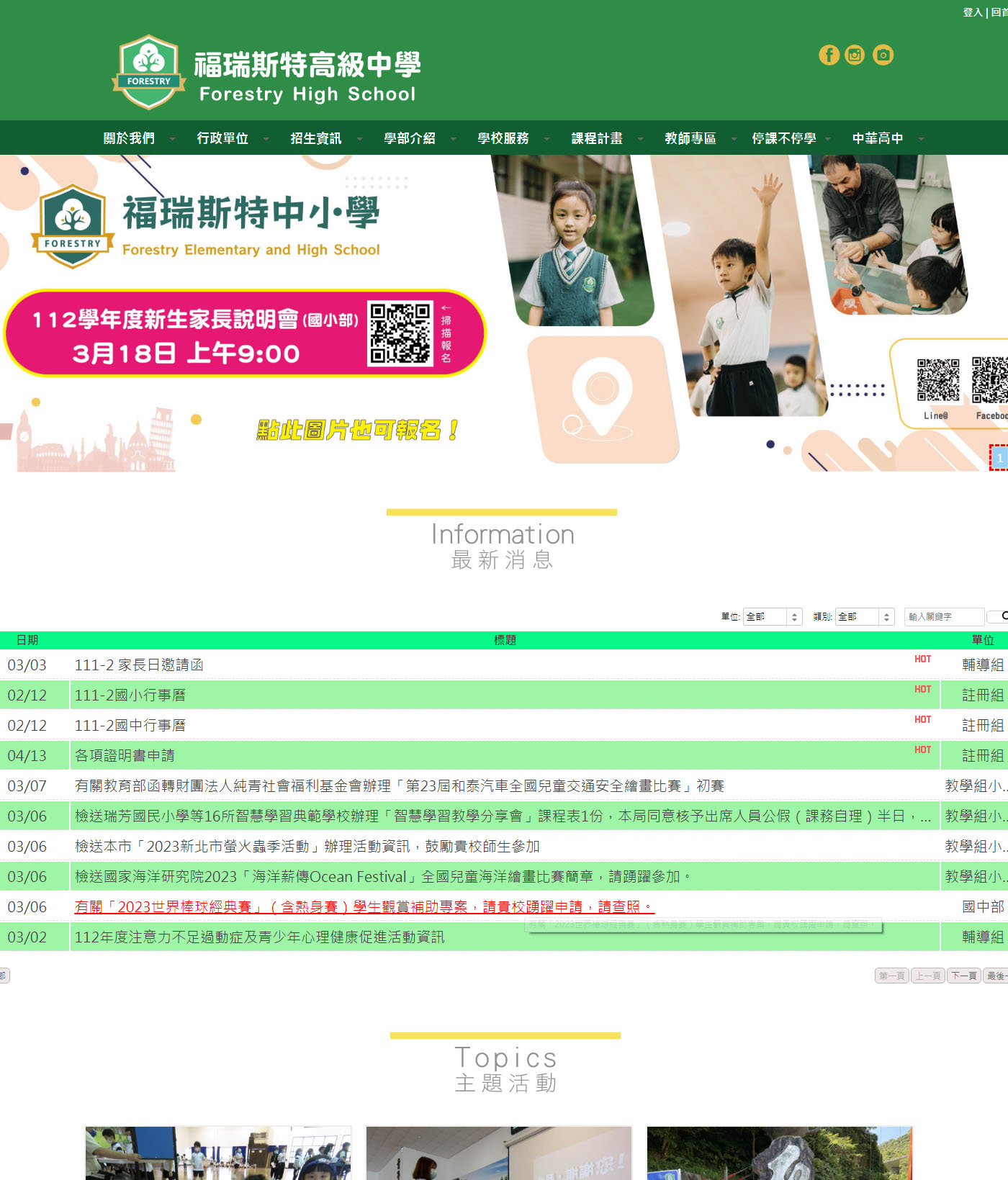Open the 招生資訊 menu item
The image size is (1008, 1180).
[316, 138]
